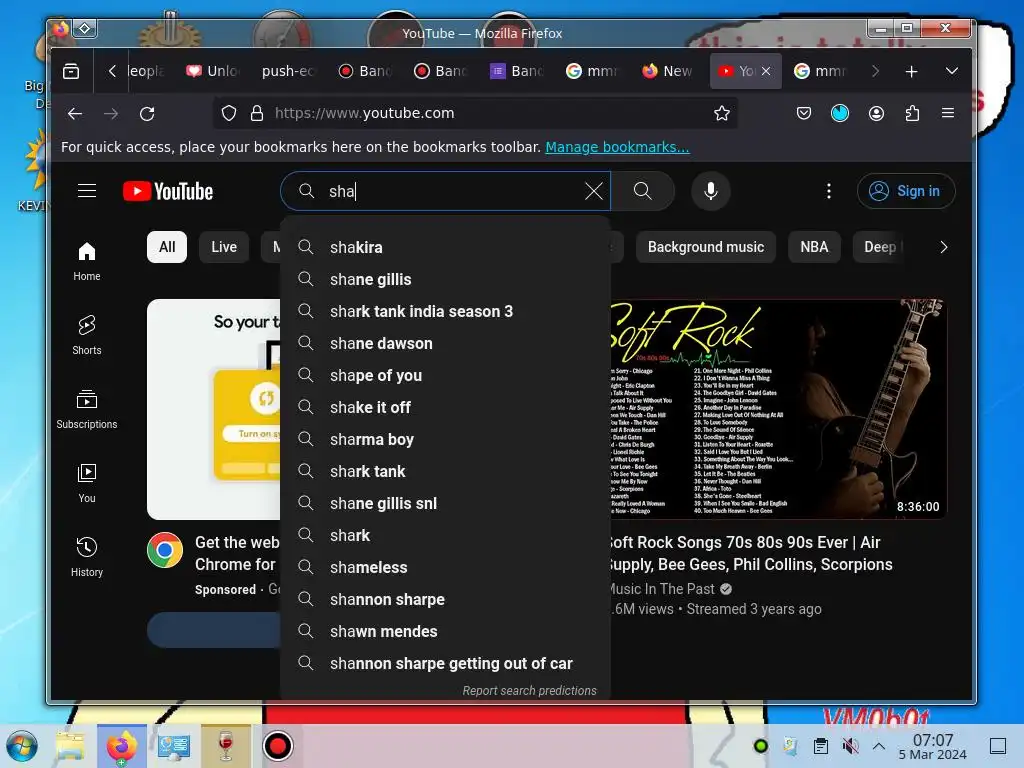Choose the shake it off suggestion
Image resolution: width=1024 pixels, height=768 pixels.
coord(445,408)
